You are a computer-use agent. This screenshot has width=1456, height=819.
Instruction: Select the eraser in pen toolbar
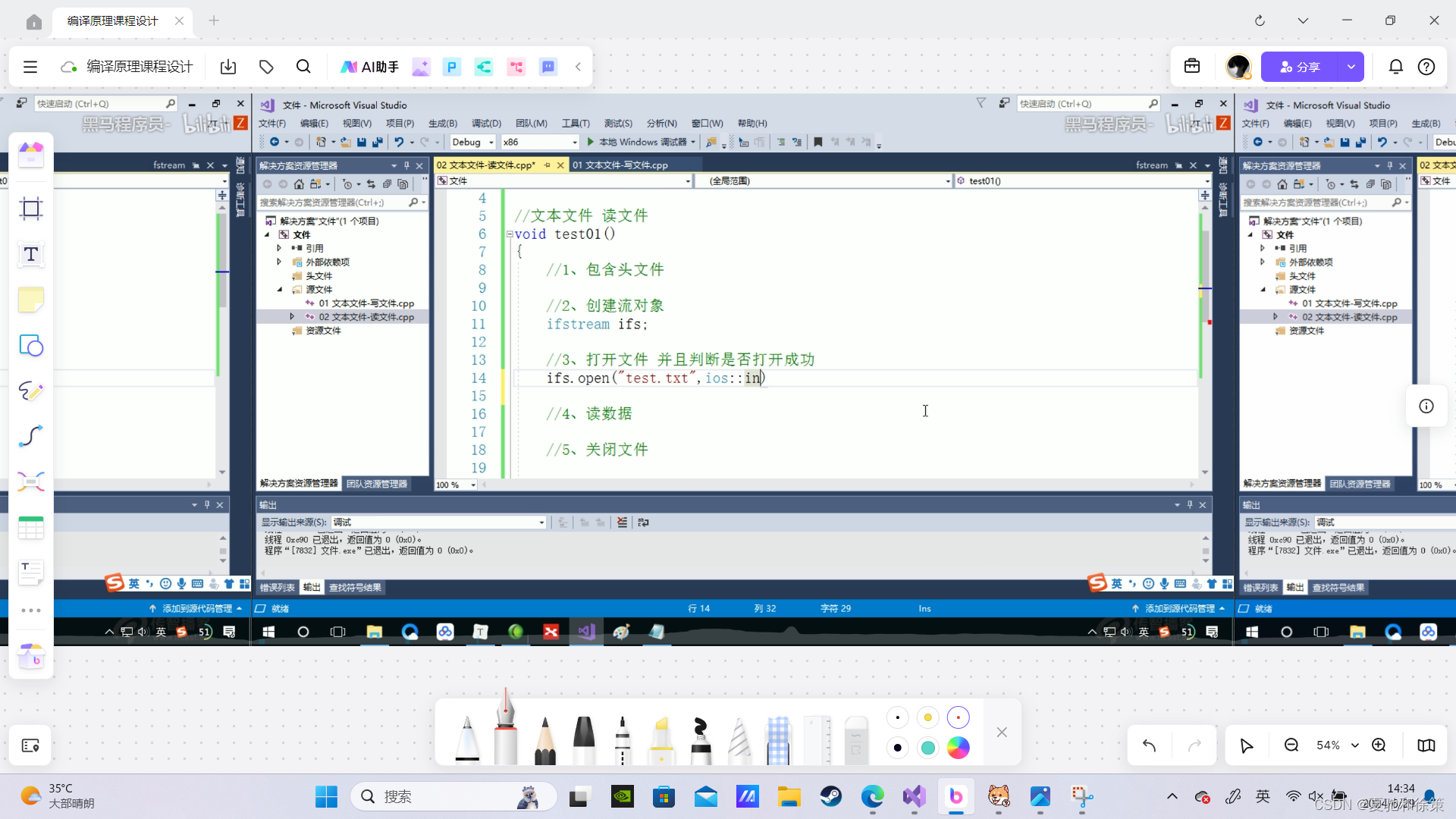tap(855, 739)
